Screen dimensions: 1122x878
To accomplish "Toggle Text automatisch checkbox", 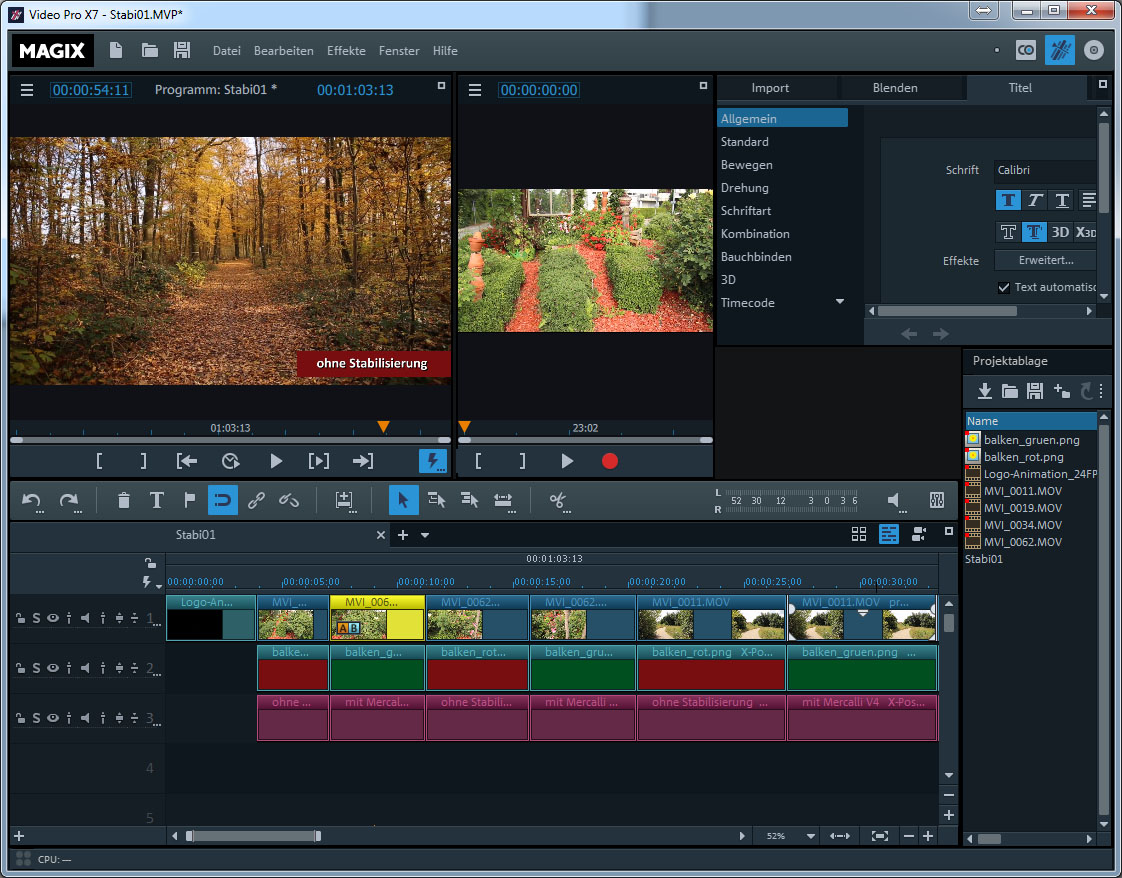I will point(1003,287).
